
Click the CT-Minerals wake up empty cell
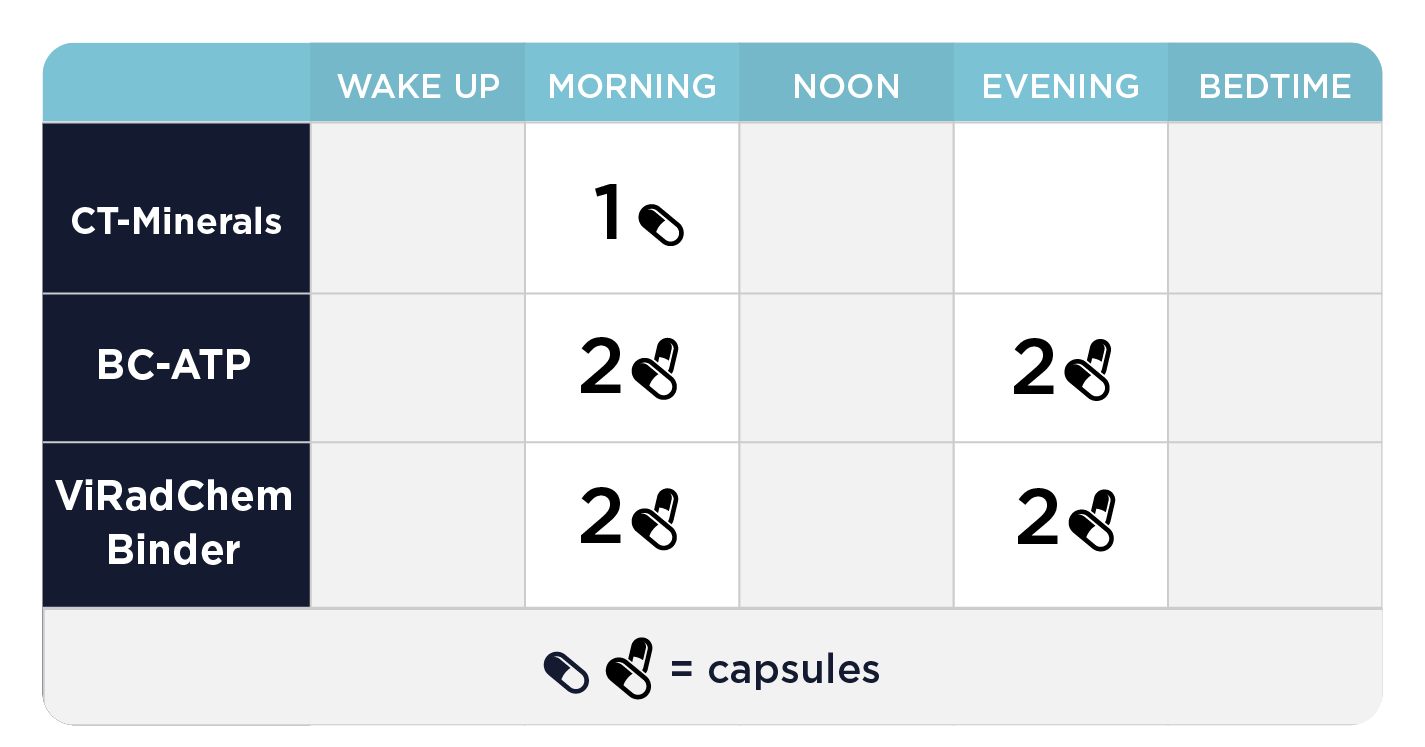pyautogui.click(x=418, y=208)
